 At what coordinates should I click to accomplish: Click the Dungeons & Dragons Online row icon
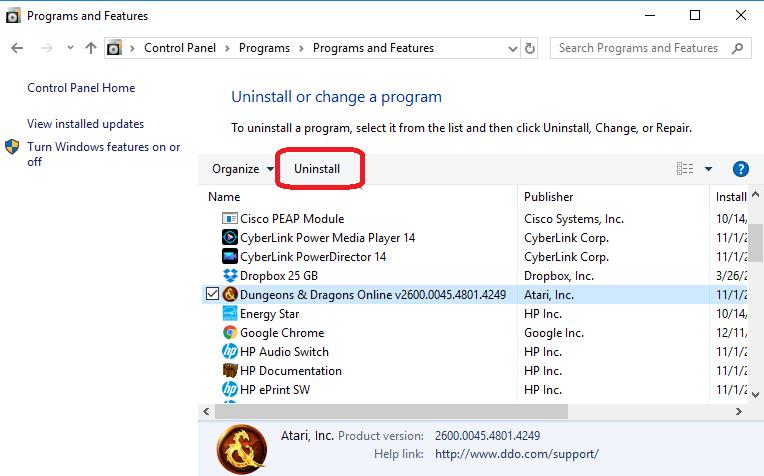pyautogui.click(x=230, y=294)
